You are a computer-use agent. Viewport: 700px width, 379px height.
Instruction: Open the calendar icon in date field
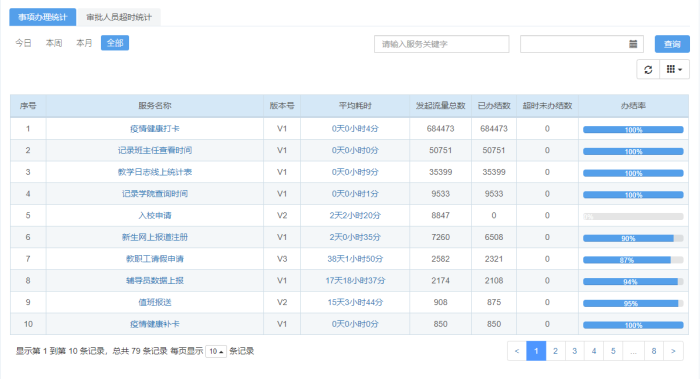point(633,44)
